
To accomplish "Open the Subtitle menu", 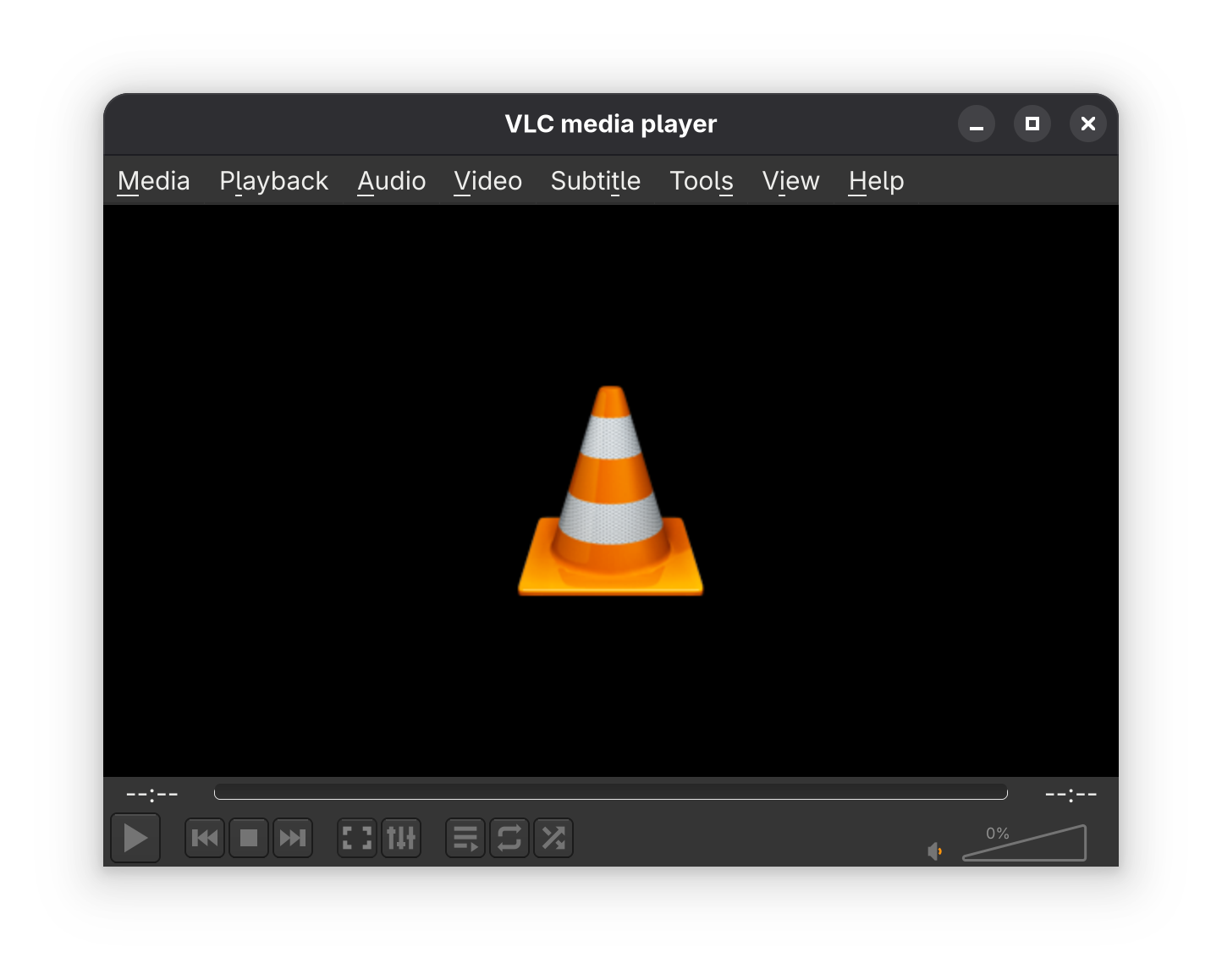I will [596, 181].
